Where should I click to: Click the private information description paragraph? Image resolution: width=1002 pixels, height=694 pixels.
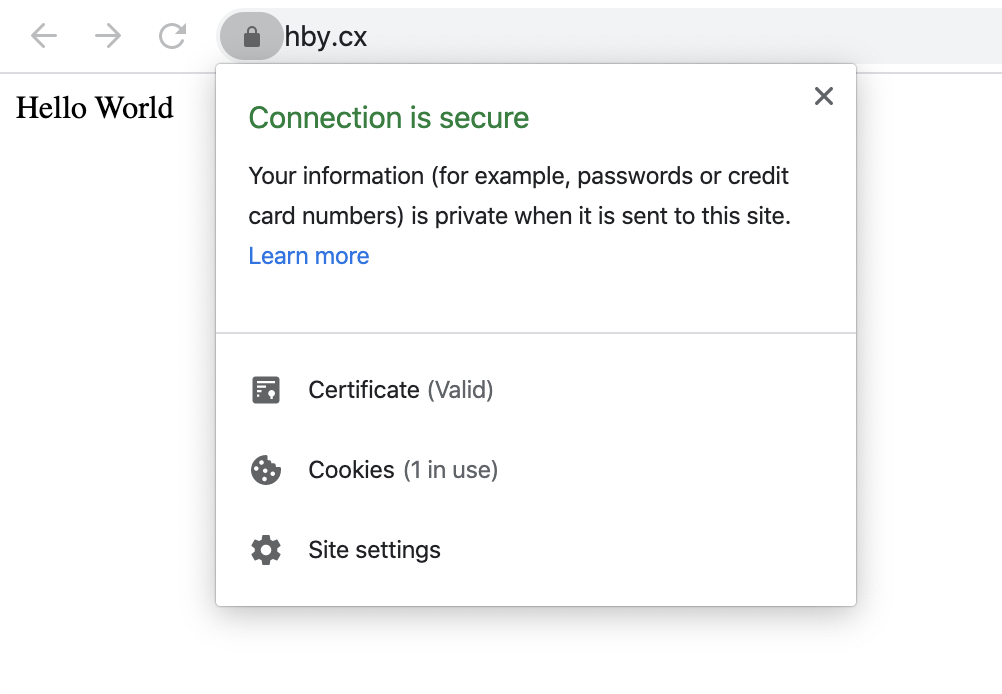pyautogui.click(x=520, y=196)
